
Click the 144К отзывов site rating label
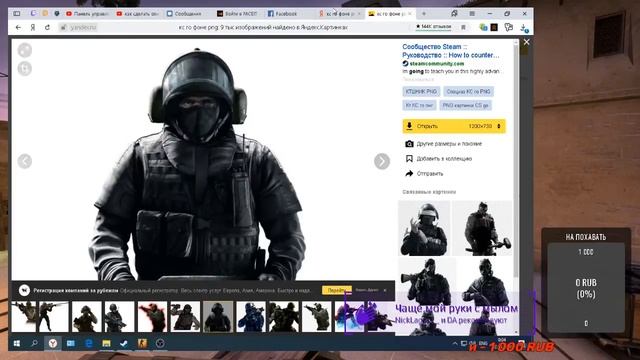tap(433, 27)
